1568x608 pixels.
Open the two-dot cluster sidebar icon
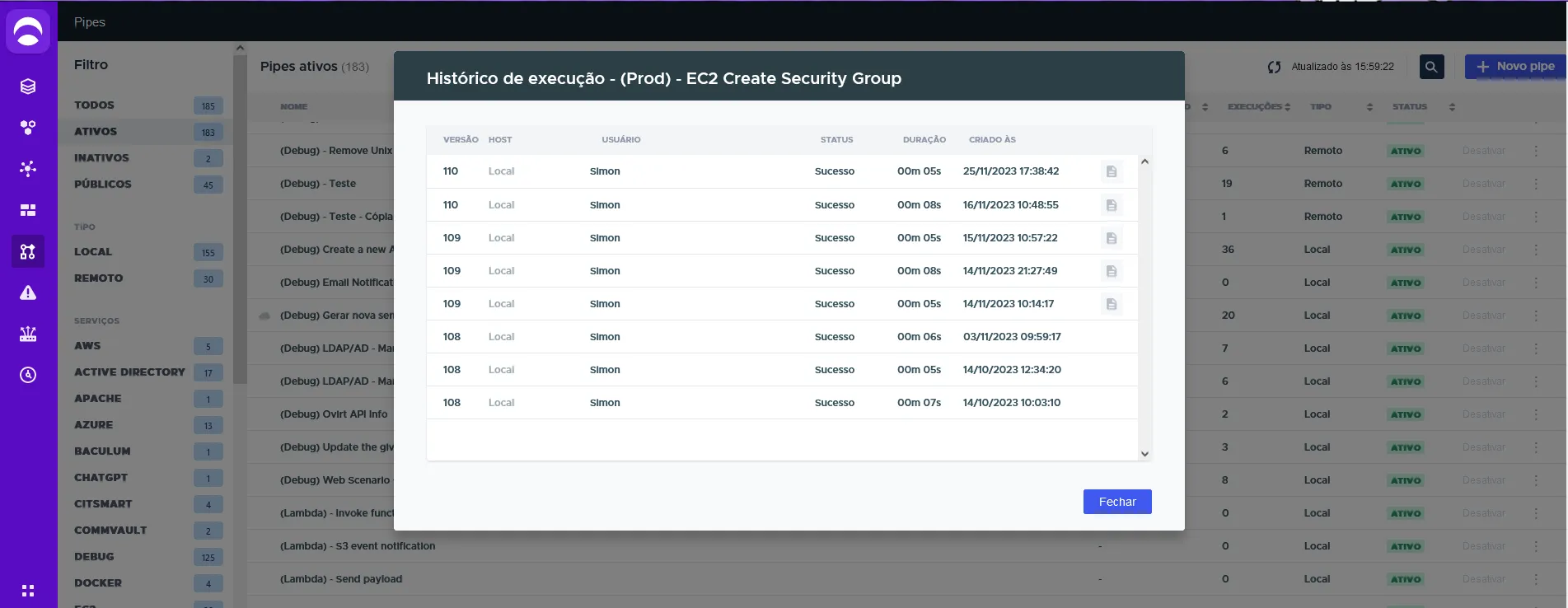[28, 128]
